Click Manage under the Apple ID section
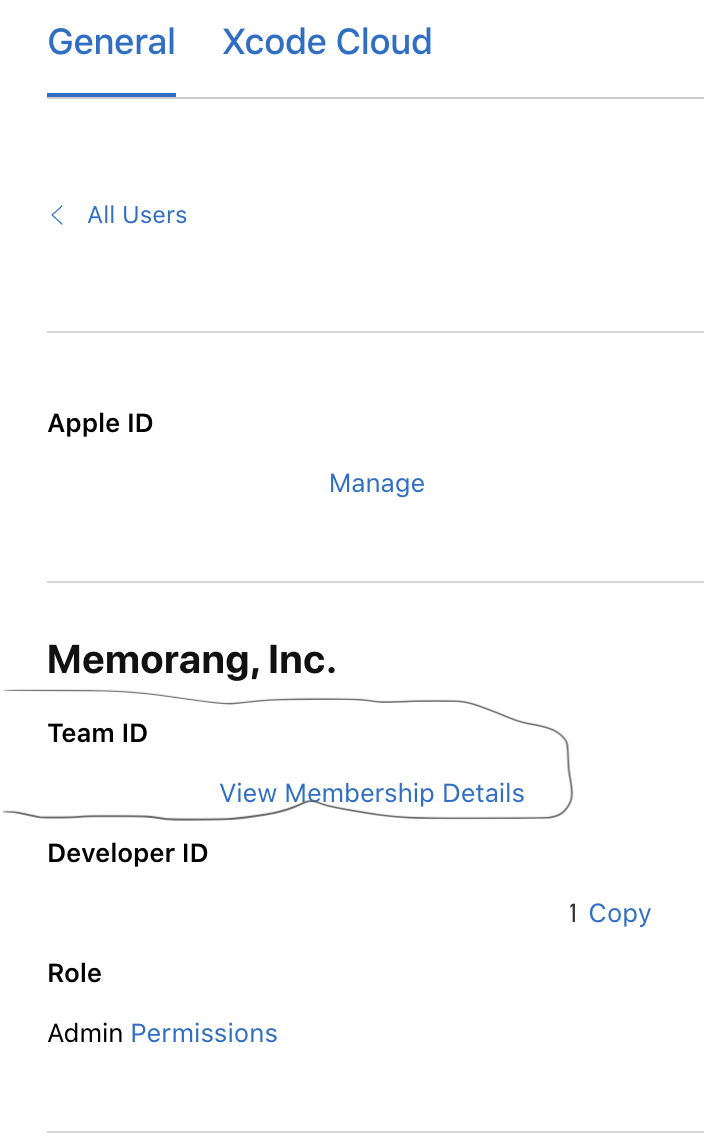The width and height of the screenshot is (704, 1136). (377, 483)
